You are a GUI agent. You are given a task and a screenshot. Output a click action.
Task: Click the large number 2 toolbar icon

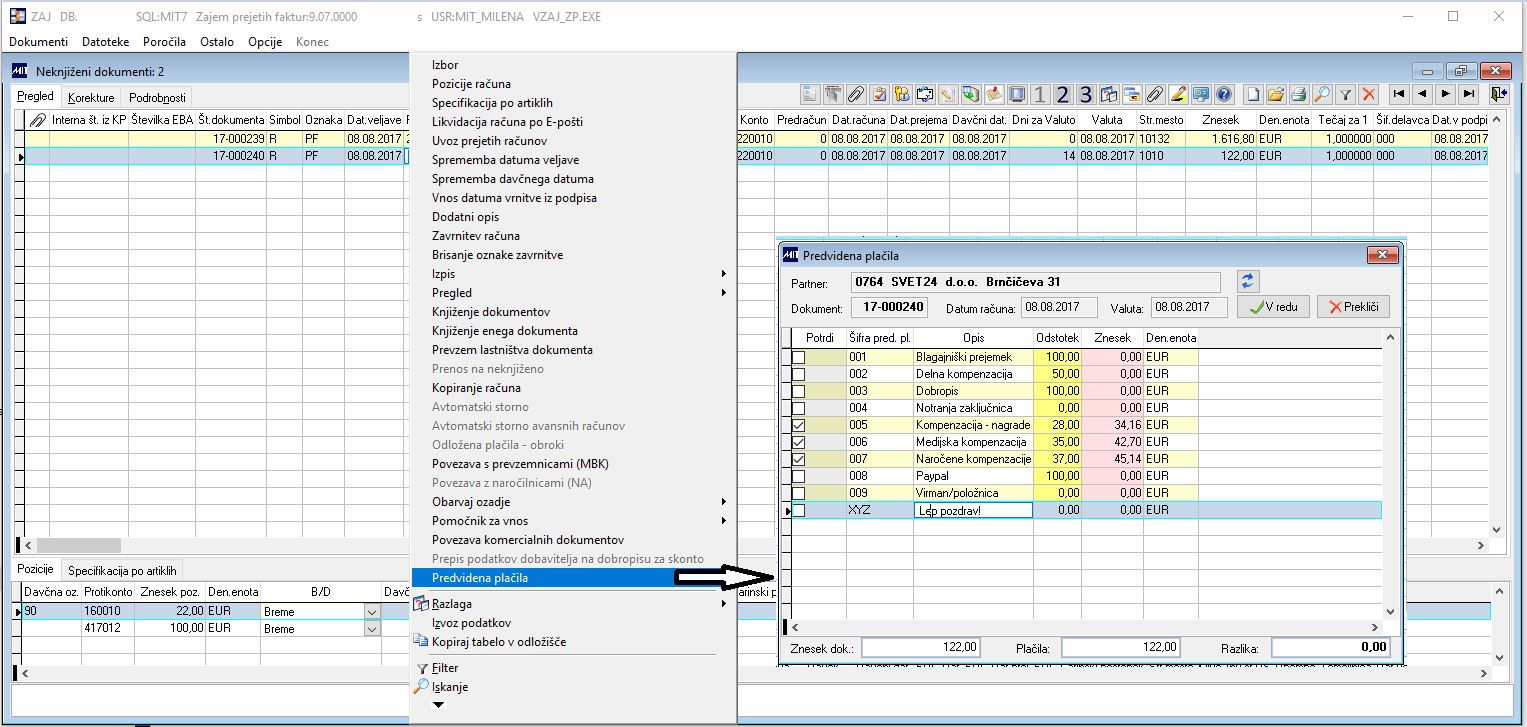1062,94
